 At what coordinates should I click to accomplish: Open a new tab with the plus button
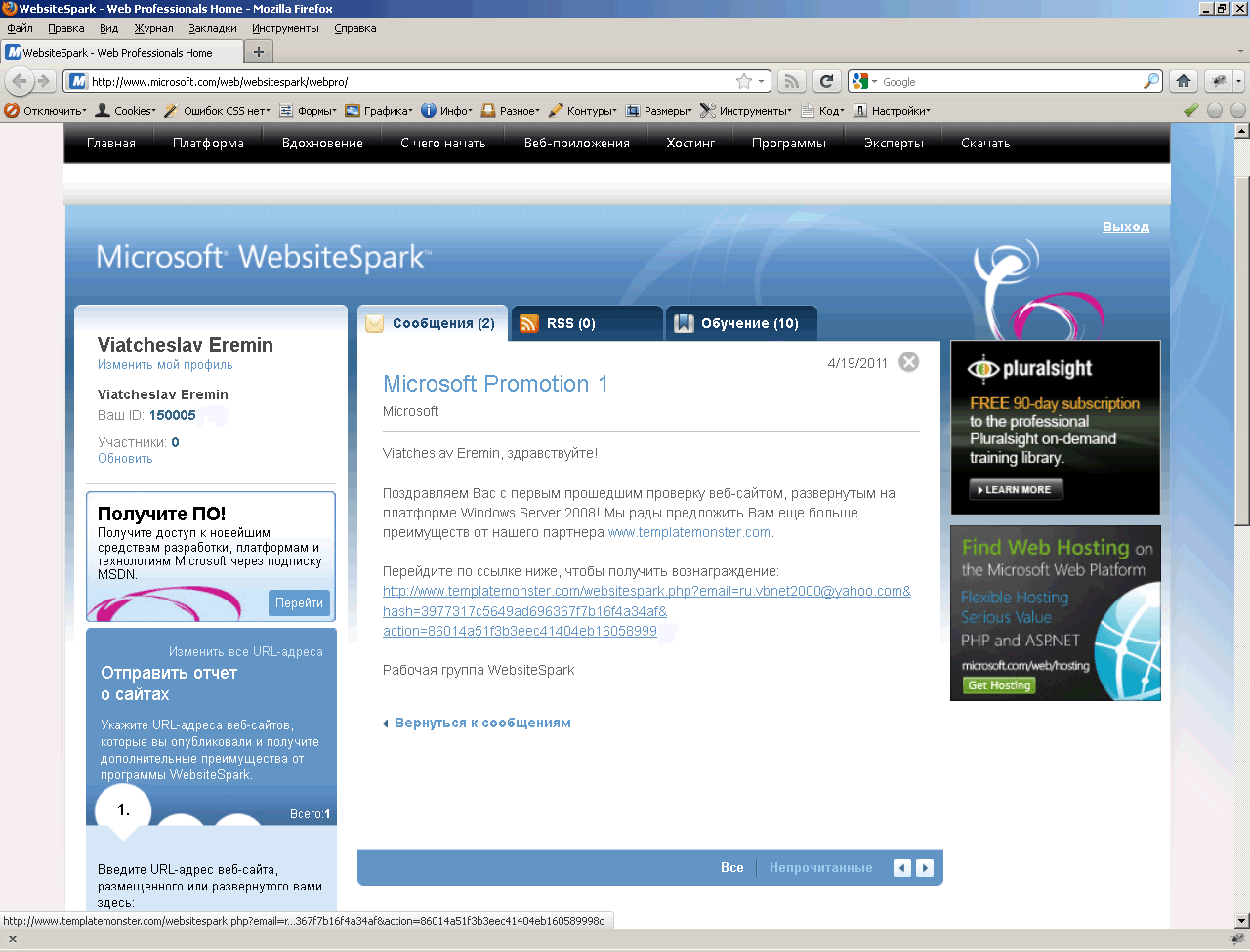(259, 52)
